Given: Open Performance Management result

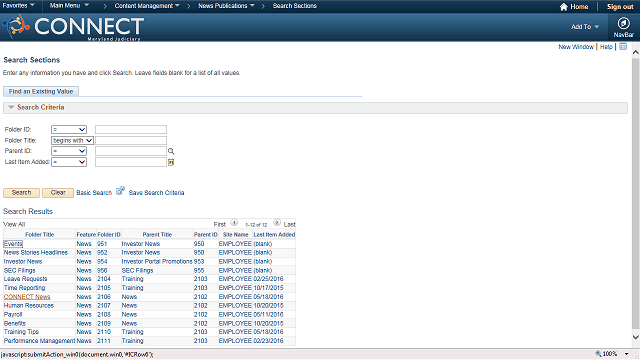Looking at the screenshot, I should 39,341.
